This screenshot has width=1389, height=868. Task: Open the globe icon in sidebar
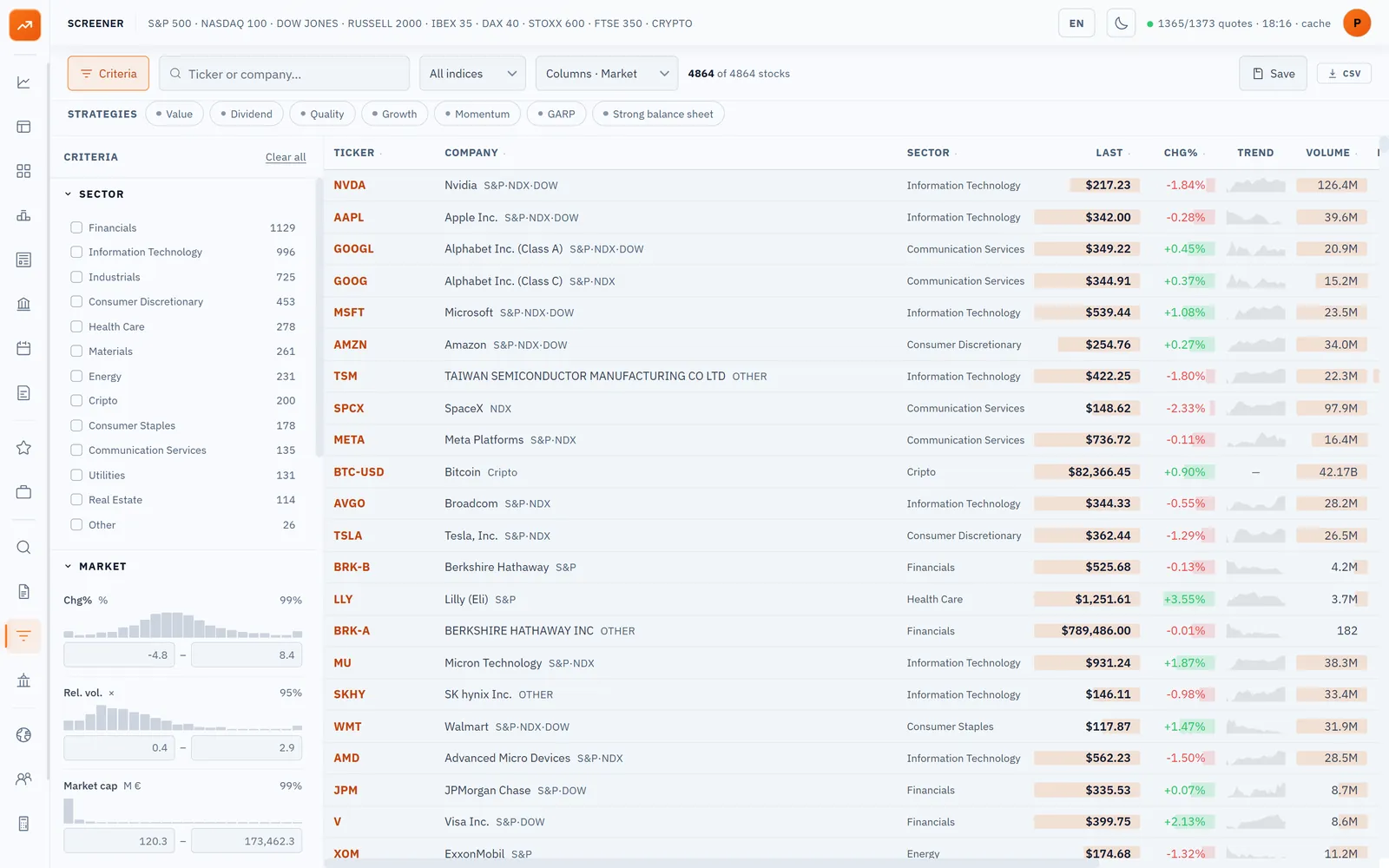[23, 735]
